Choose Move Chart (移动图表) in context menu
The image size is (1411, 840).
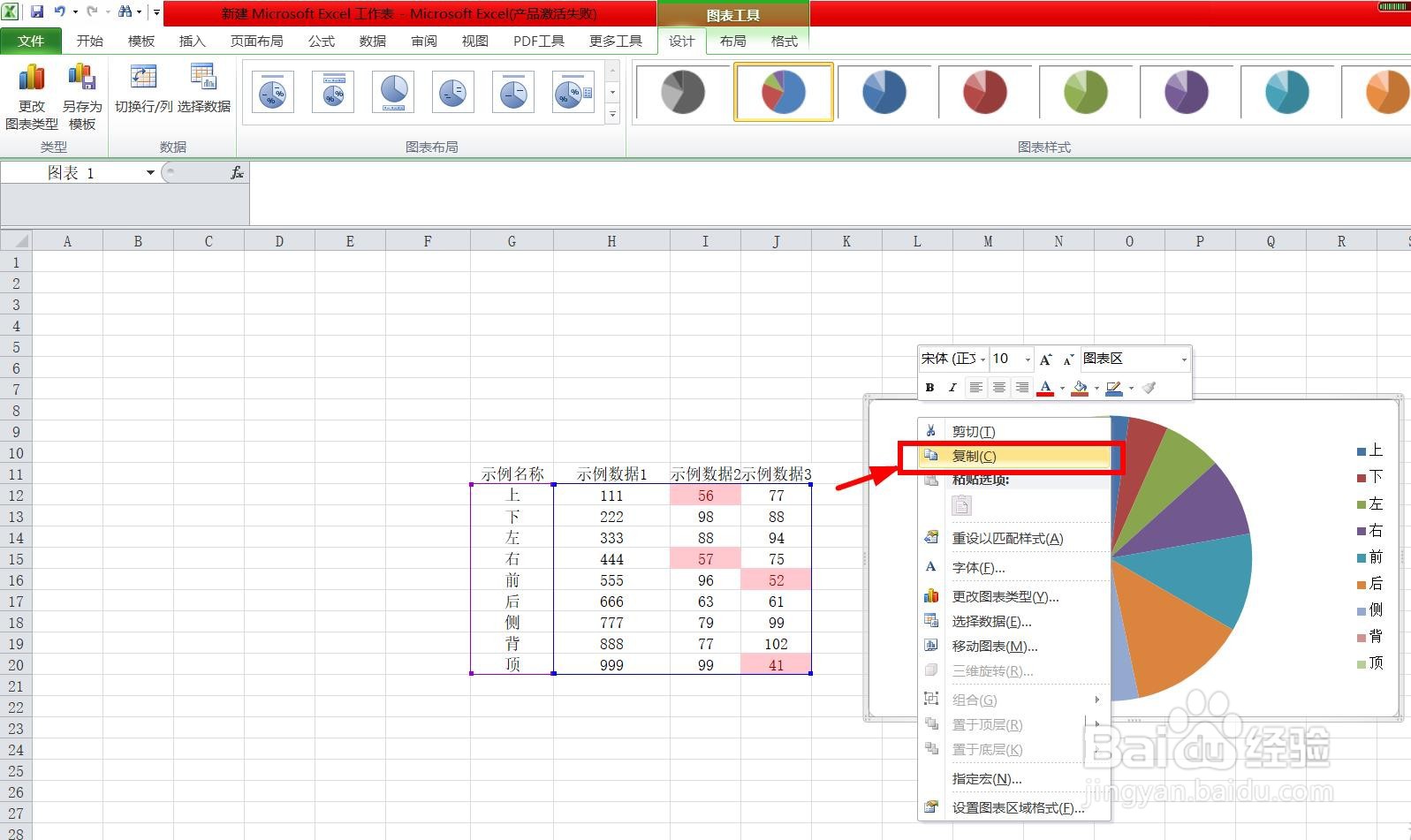click(x=1014, y=646)
